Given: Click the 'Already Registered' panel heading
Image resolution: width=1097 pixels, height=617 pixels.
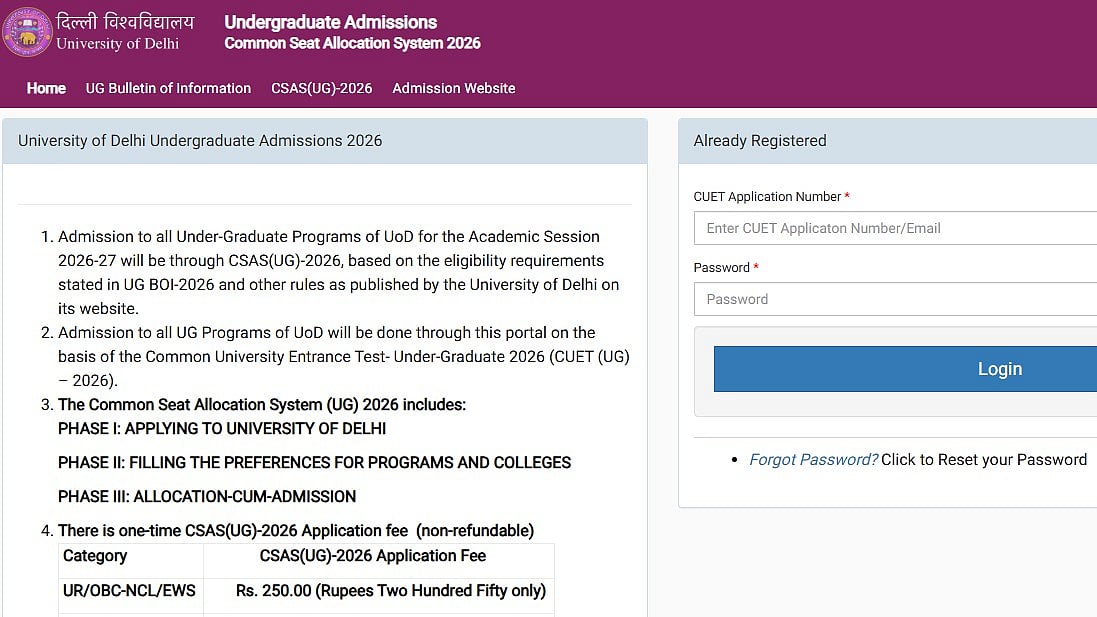Looking at the screenshot, I should tap(760, 141).
